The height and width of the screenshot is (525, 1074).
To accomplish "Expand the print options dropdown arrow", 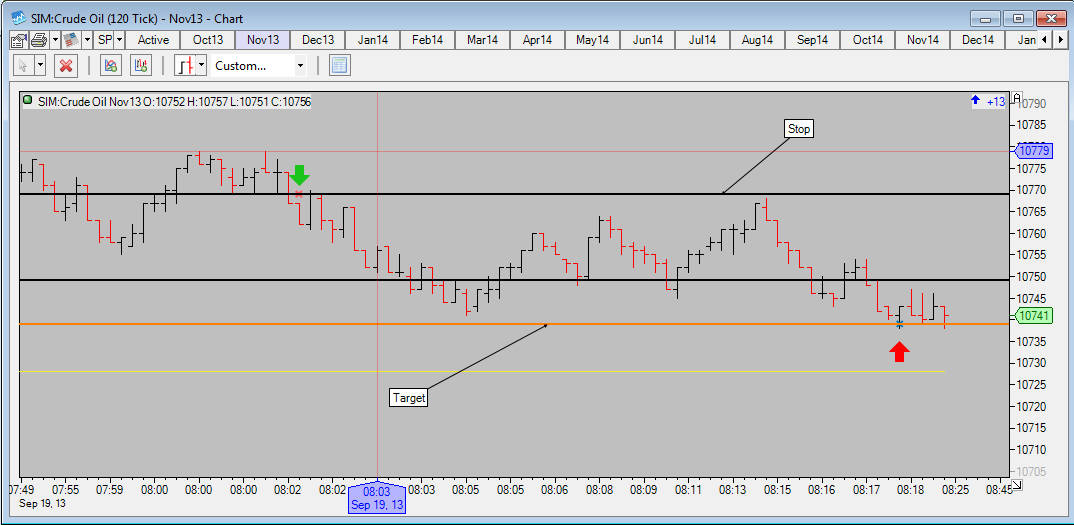I will coord(55,40).
